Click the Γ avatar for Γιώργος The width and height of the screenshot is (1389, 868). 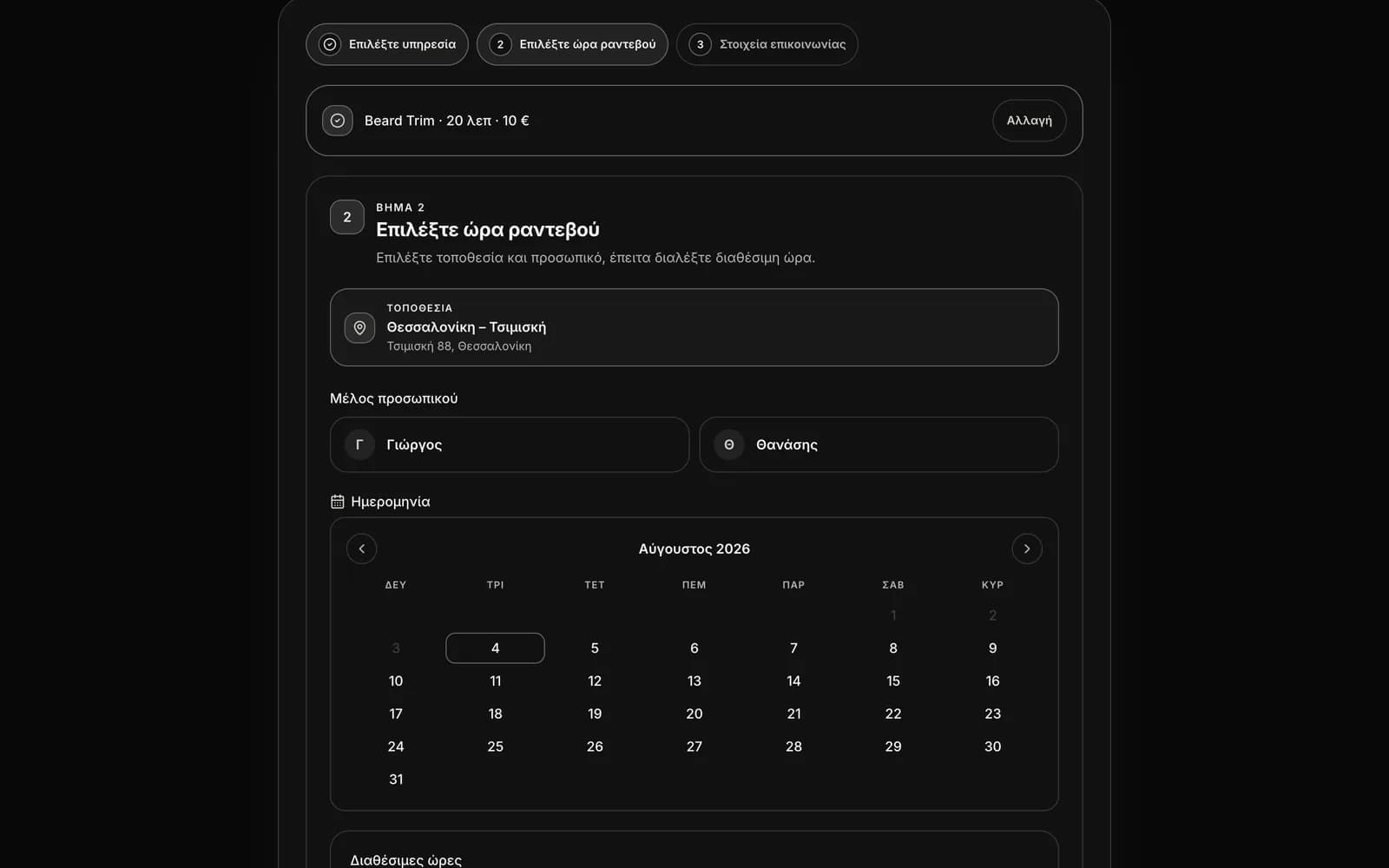tap(359, 444)
